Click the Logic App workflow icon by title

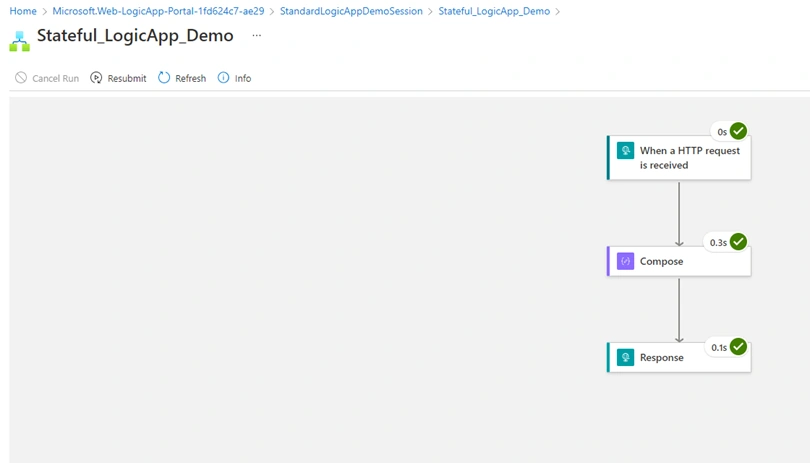coord(20,41)
